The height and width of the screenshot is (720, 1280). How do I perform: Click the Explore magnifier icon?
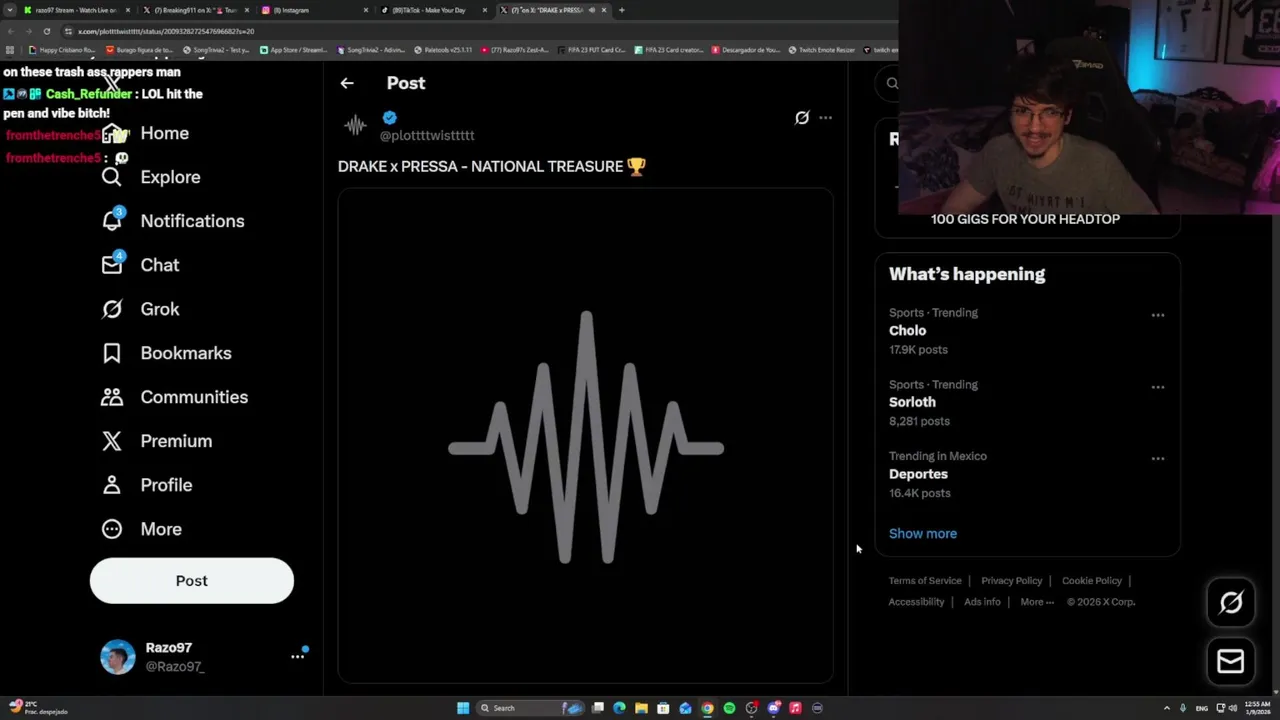[112, 177]
